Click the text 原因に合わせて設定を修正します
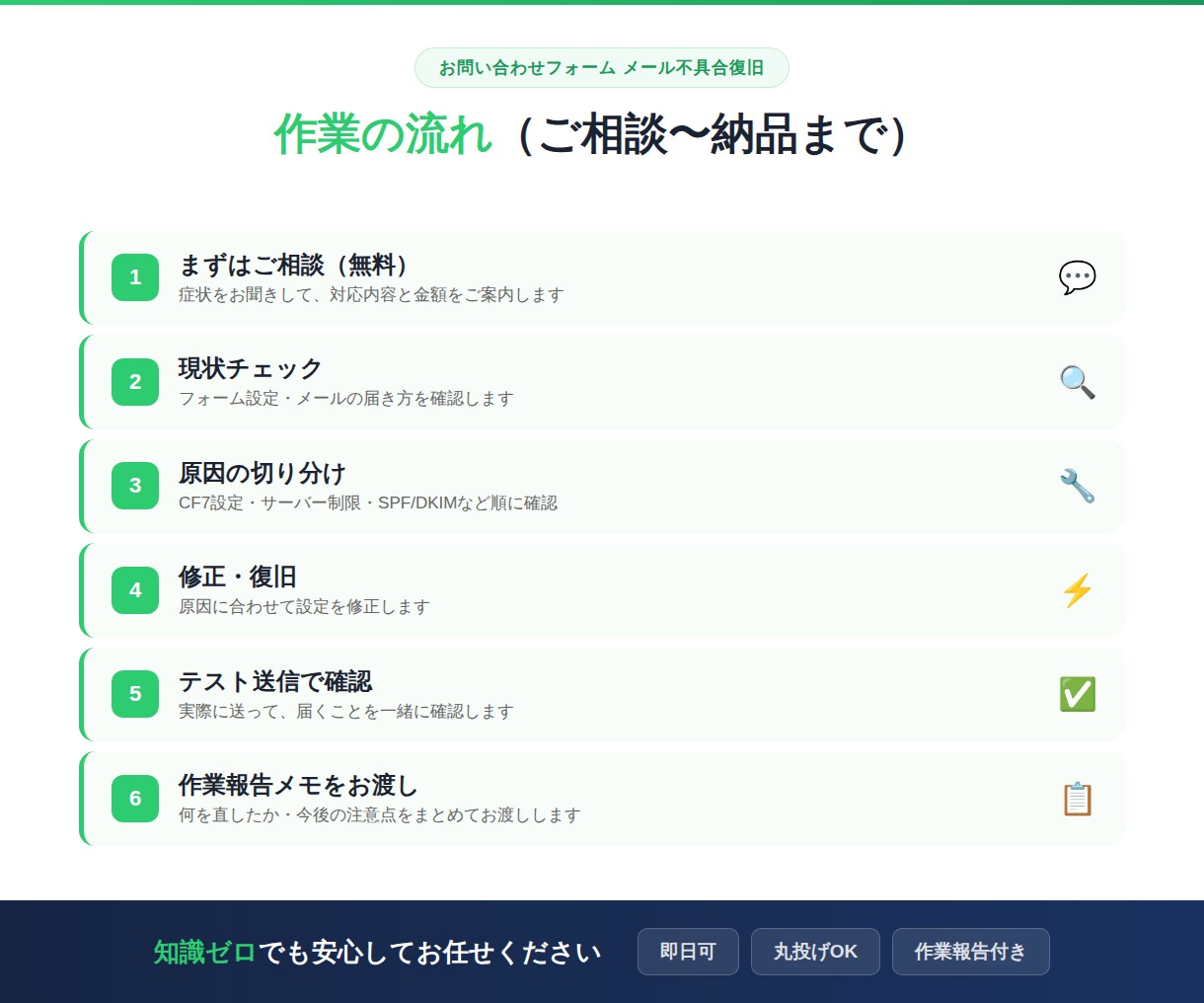 click(x=304, y=607)
